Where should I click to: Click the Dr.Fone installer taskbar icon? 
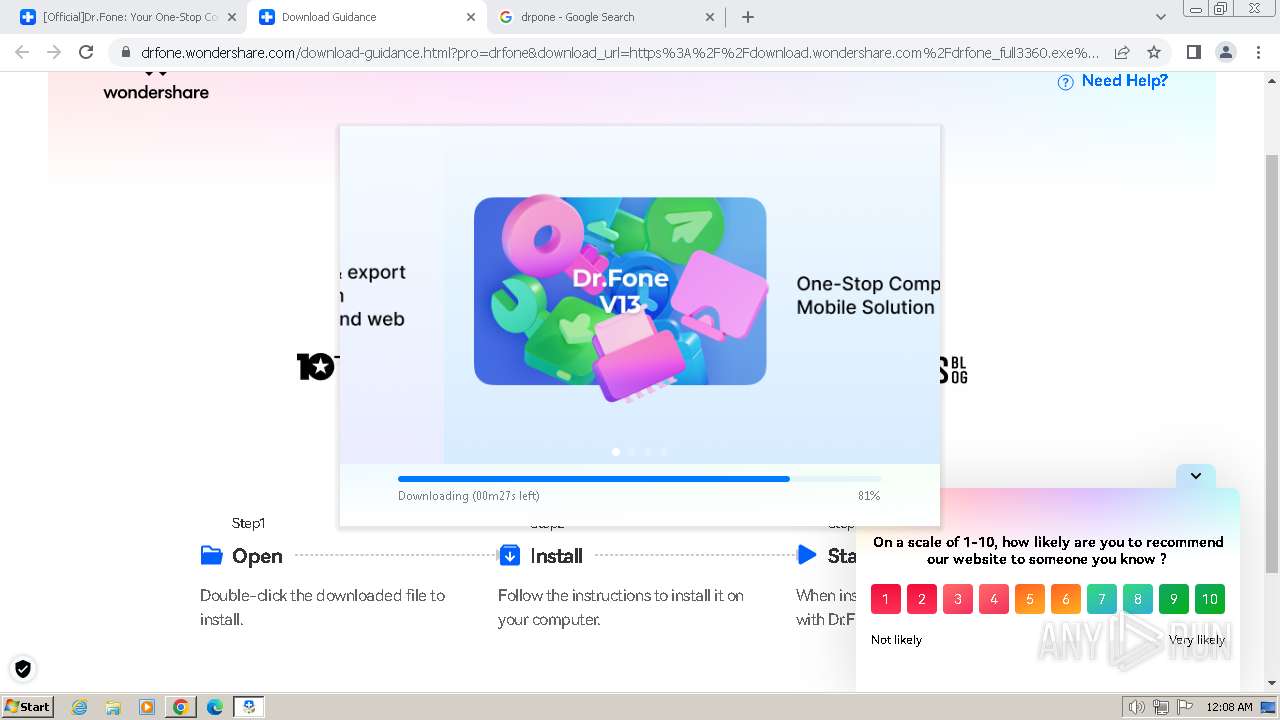(249, 707)
